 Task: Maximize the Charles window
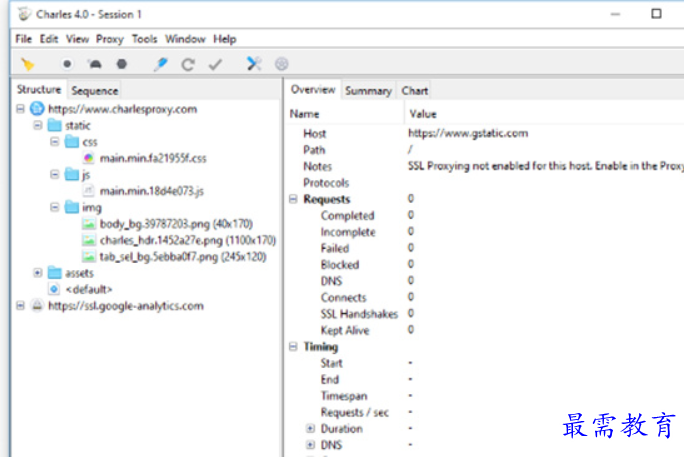tap(656, 14)
